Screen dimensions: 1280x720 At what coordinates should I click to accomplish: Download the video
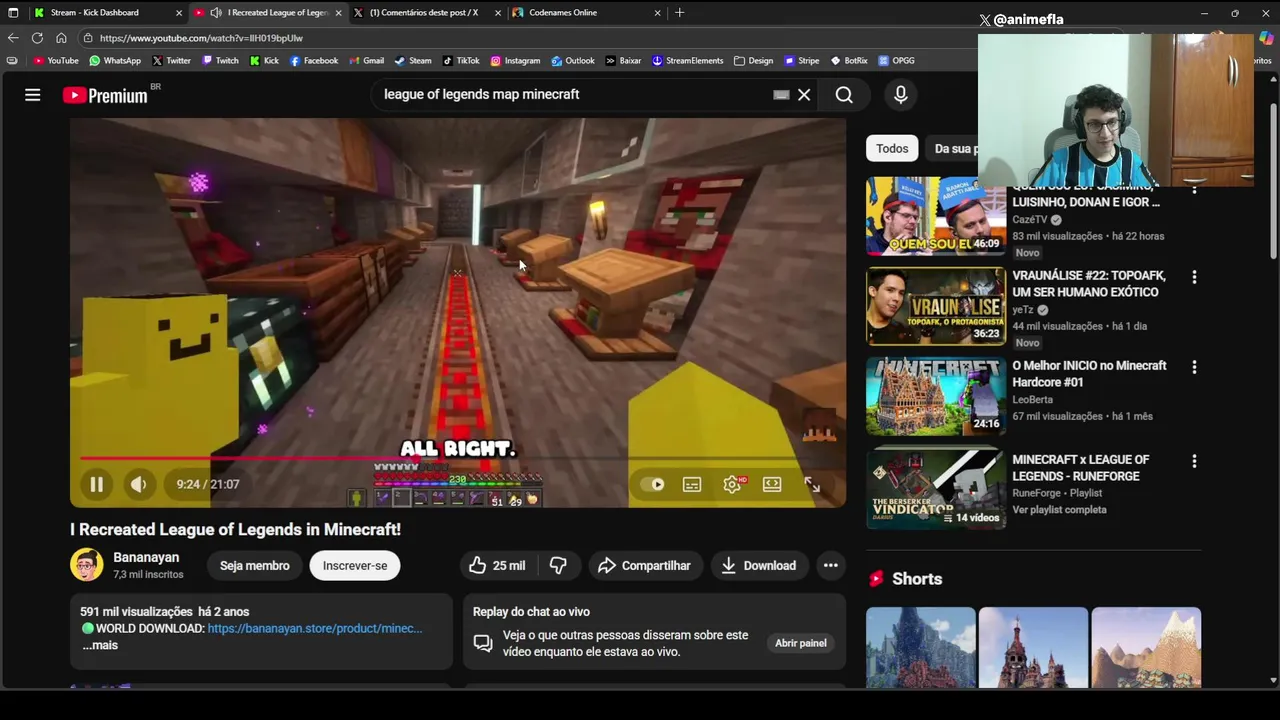tap(759, 566)
